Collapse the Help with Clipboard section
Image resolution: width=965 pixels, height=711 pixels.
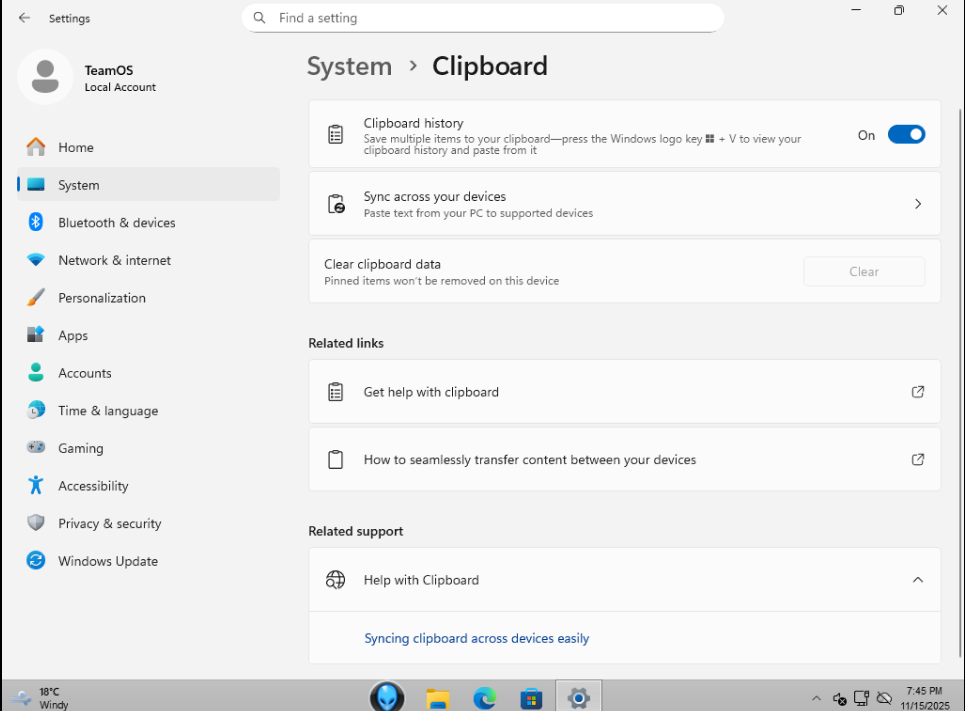point(918,579)
